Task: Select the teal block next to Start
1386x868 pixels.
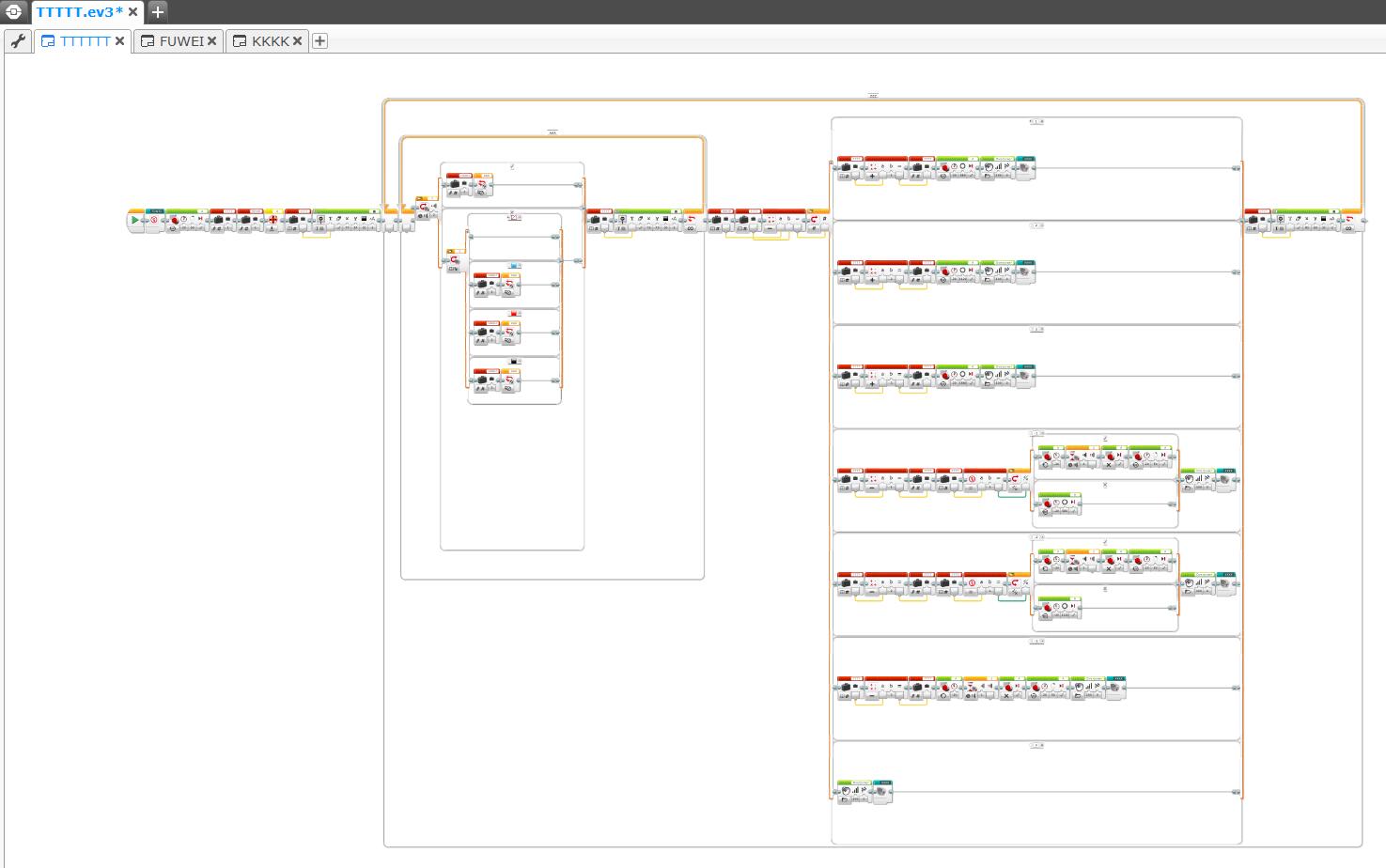Action: [155, 221]
